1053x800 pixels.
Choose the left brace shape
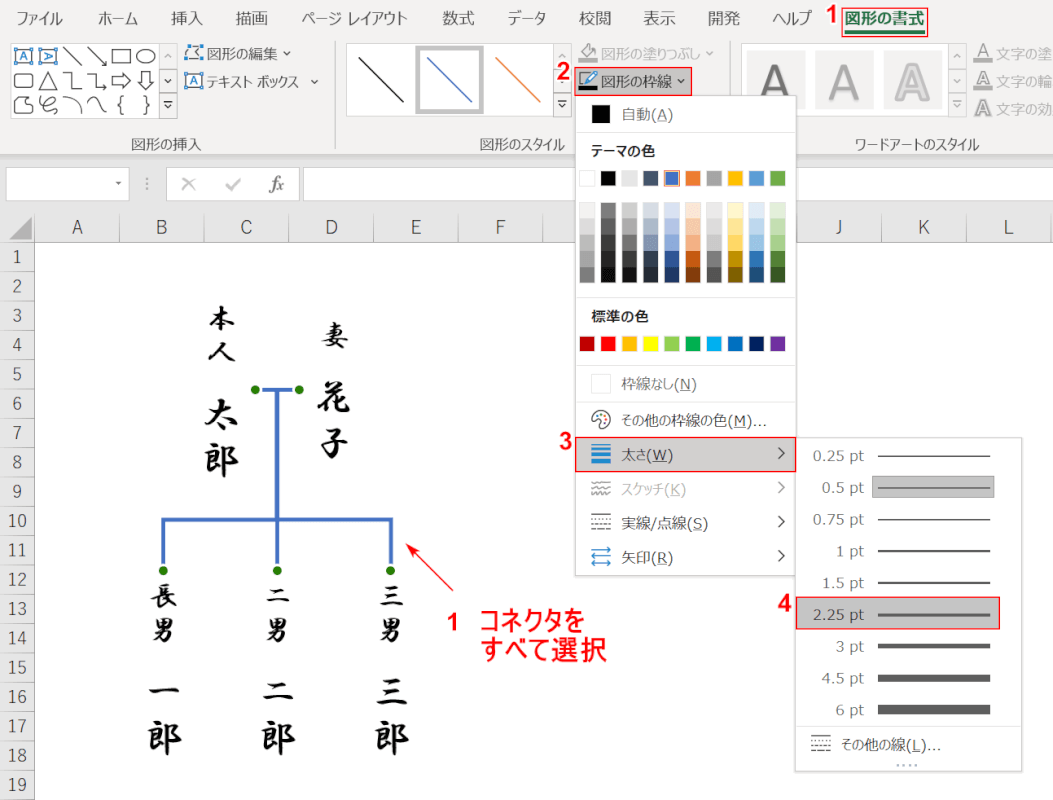coord(121,103)
